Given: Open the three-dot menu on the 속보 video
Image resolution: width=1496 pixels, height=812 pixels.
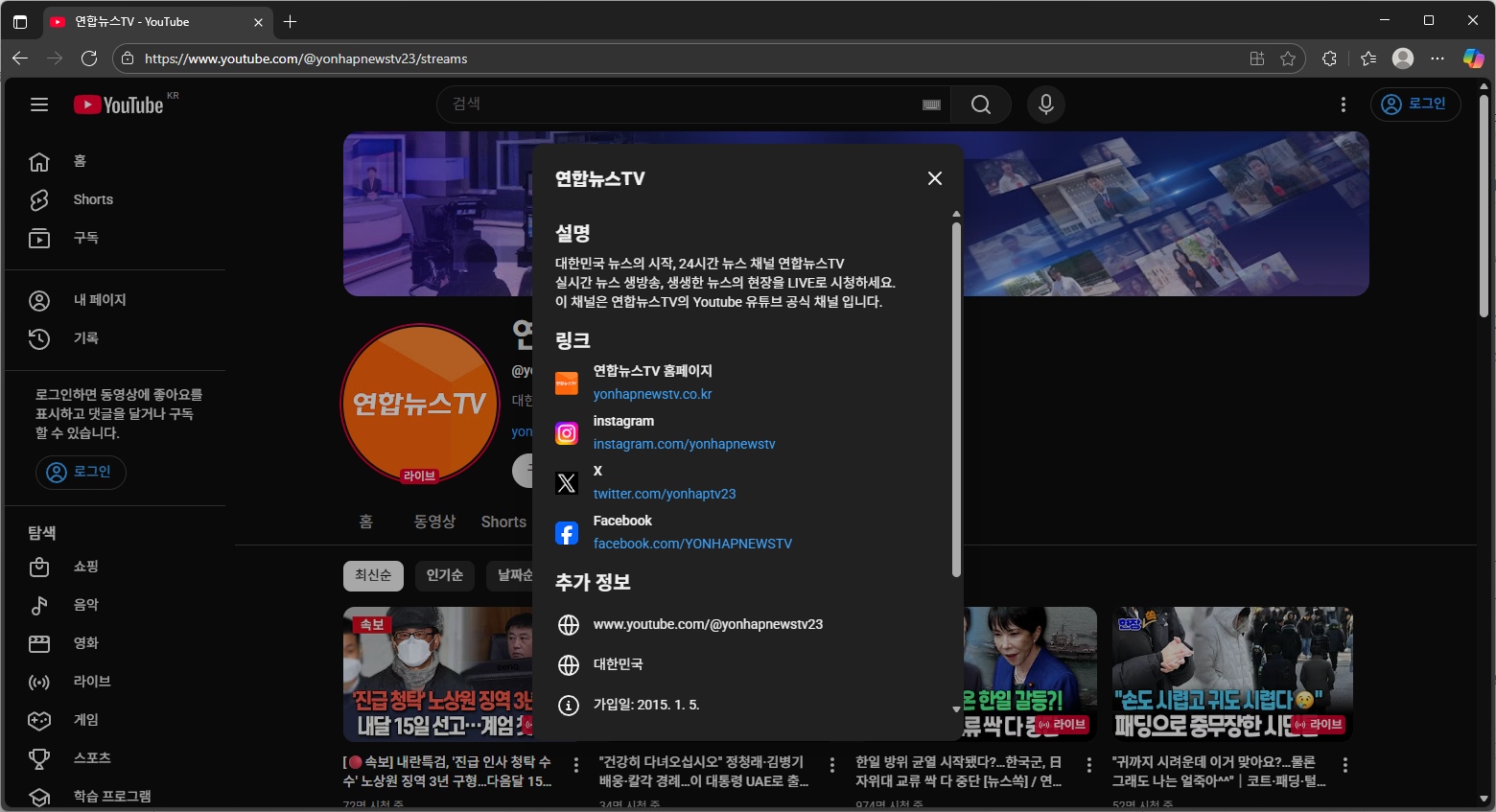Looking at the screenshot, I should pos(575,764).
